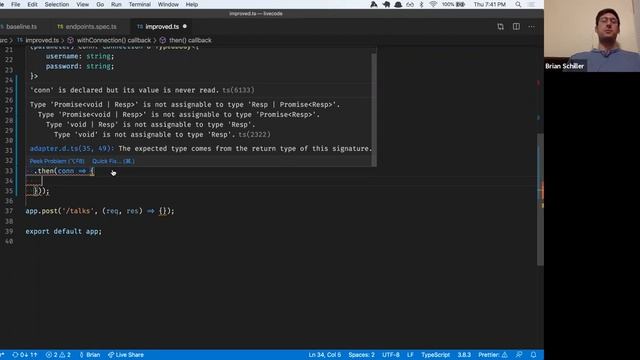Image resolution: width=640 pixels, height=360 pixels.
Task: Open changes compare icon in editor toolbar
Action: tap(500, 27)
